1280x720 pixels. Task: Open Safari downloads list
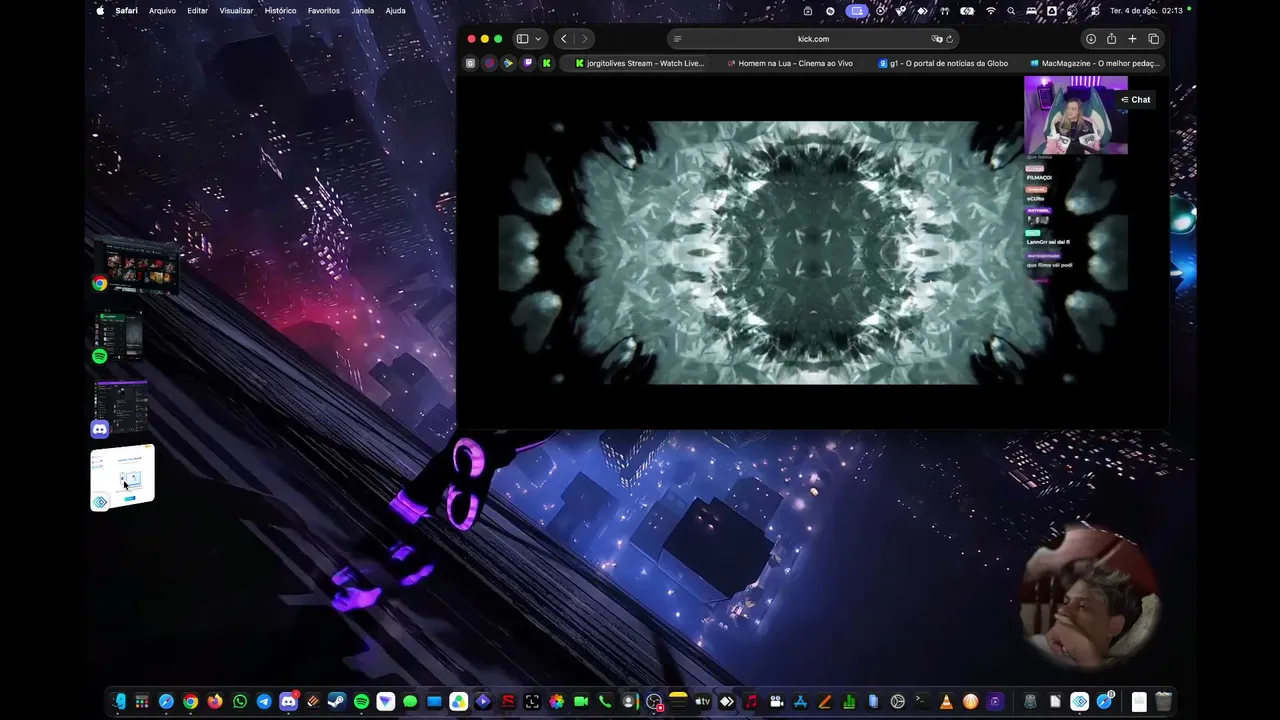[x=1091, y=39]
